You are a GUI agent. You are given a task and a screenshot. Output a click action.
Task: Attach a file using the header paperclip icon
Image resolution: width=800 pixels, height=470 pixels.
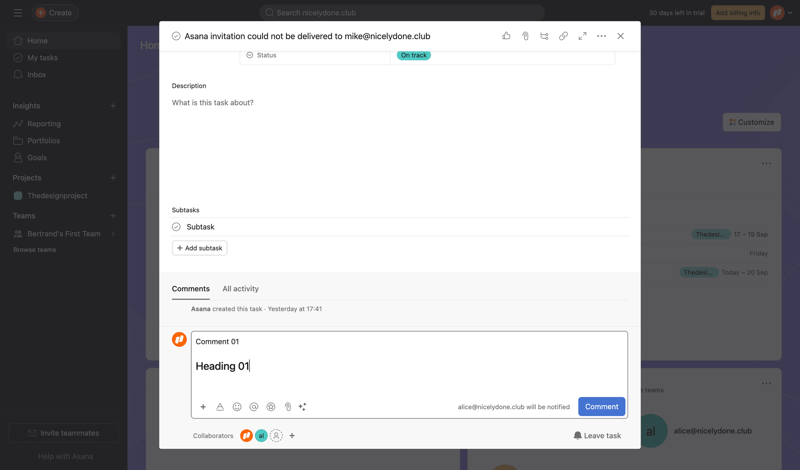[x=525, y=36]
